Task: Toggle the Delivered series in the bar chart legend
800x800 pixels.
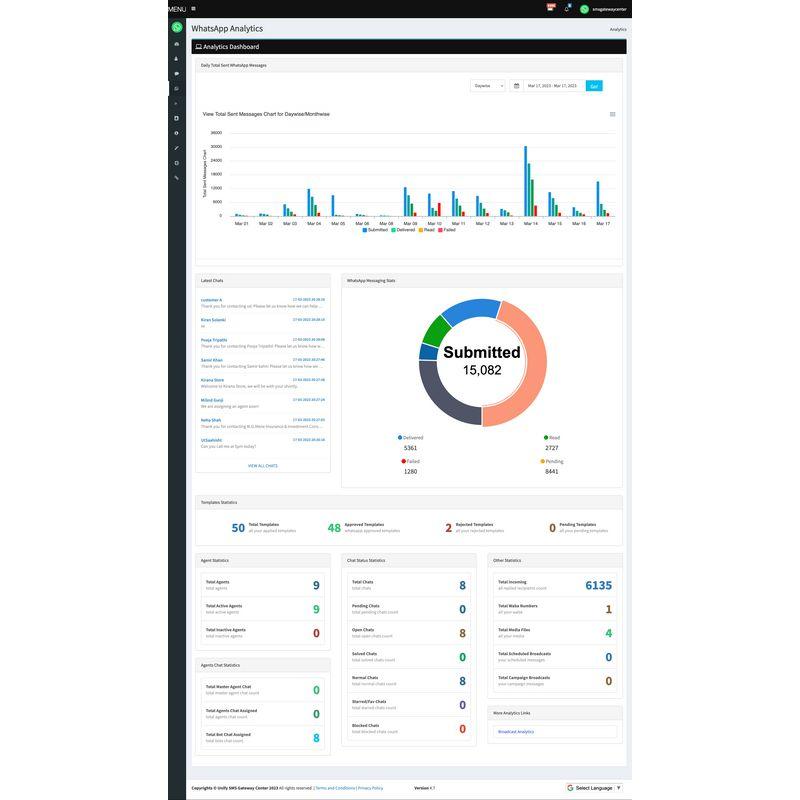Action: tap(403, 230)
